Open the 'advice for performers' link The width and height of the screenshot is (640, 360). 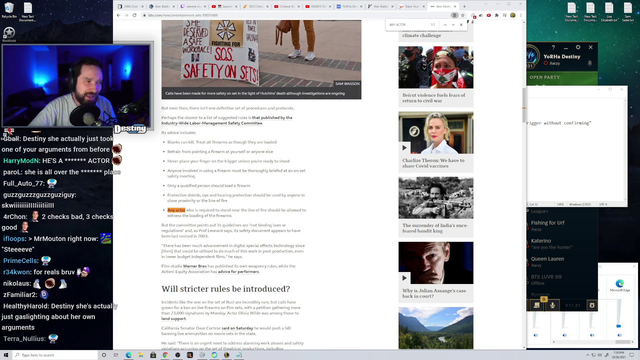point(238,272)
